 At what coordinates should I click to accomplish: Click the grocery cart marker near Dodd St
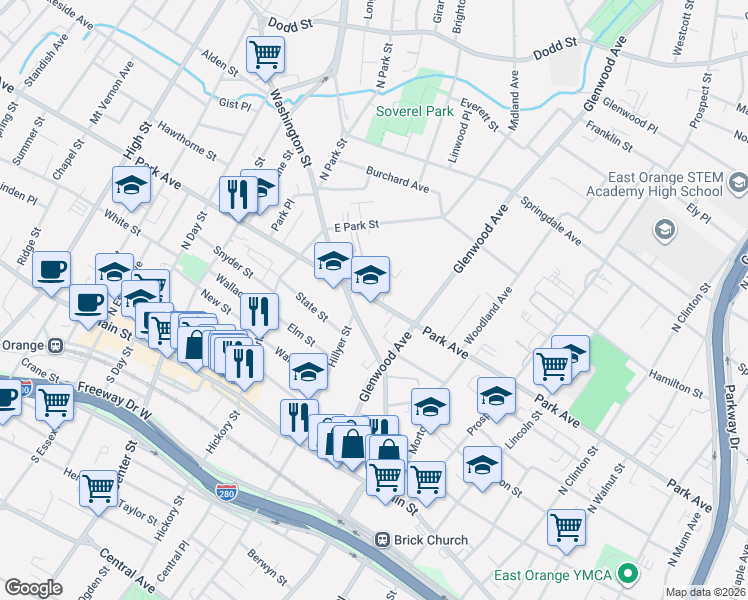coord(266,55)
